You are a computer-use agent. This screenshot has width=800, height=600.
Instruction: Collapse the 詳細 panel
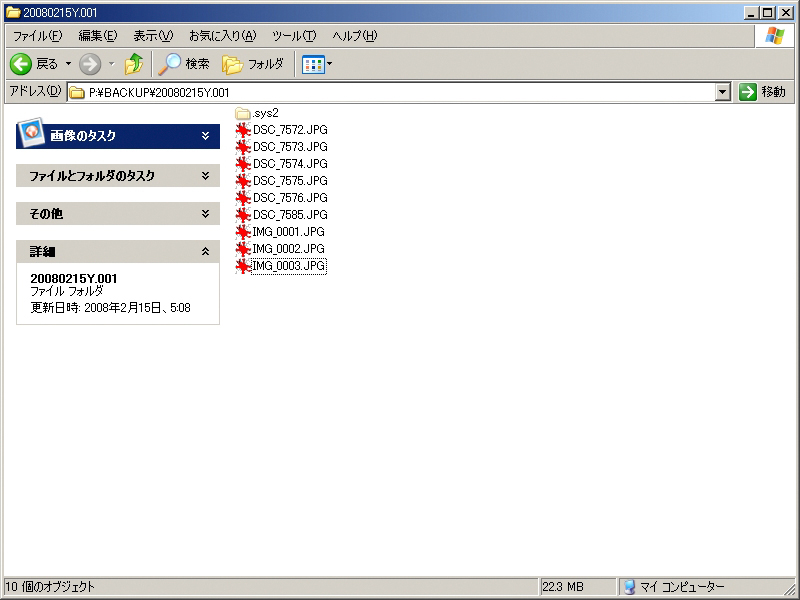tap(205, 252)
